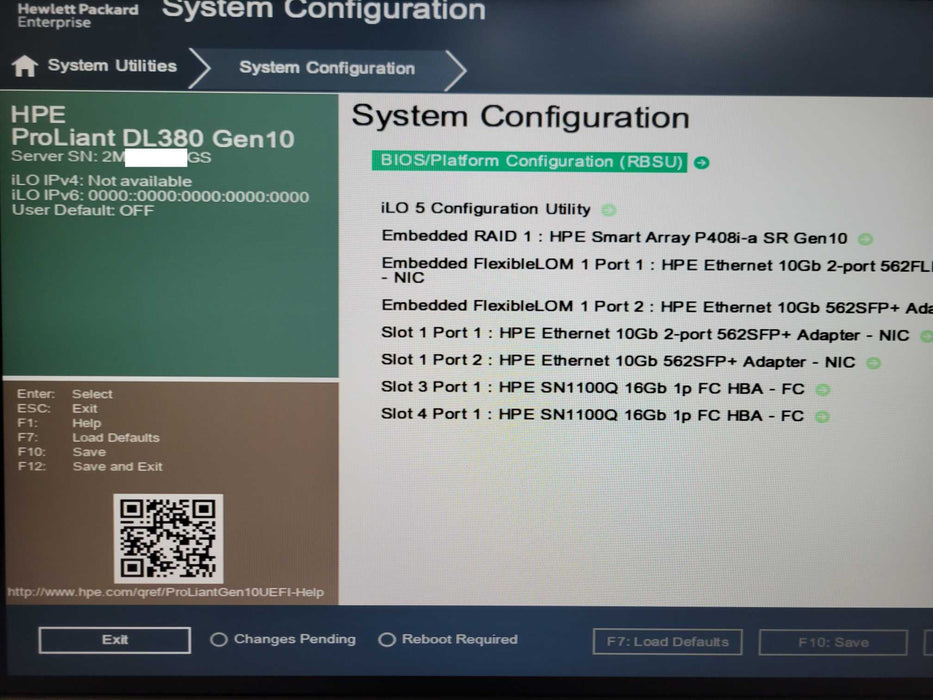The height and width of the screenshot is (700, 933).
Task: Select the System Configuration breadcrumb
Action: point(327,68)
